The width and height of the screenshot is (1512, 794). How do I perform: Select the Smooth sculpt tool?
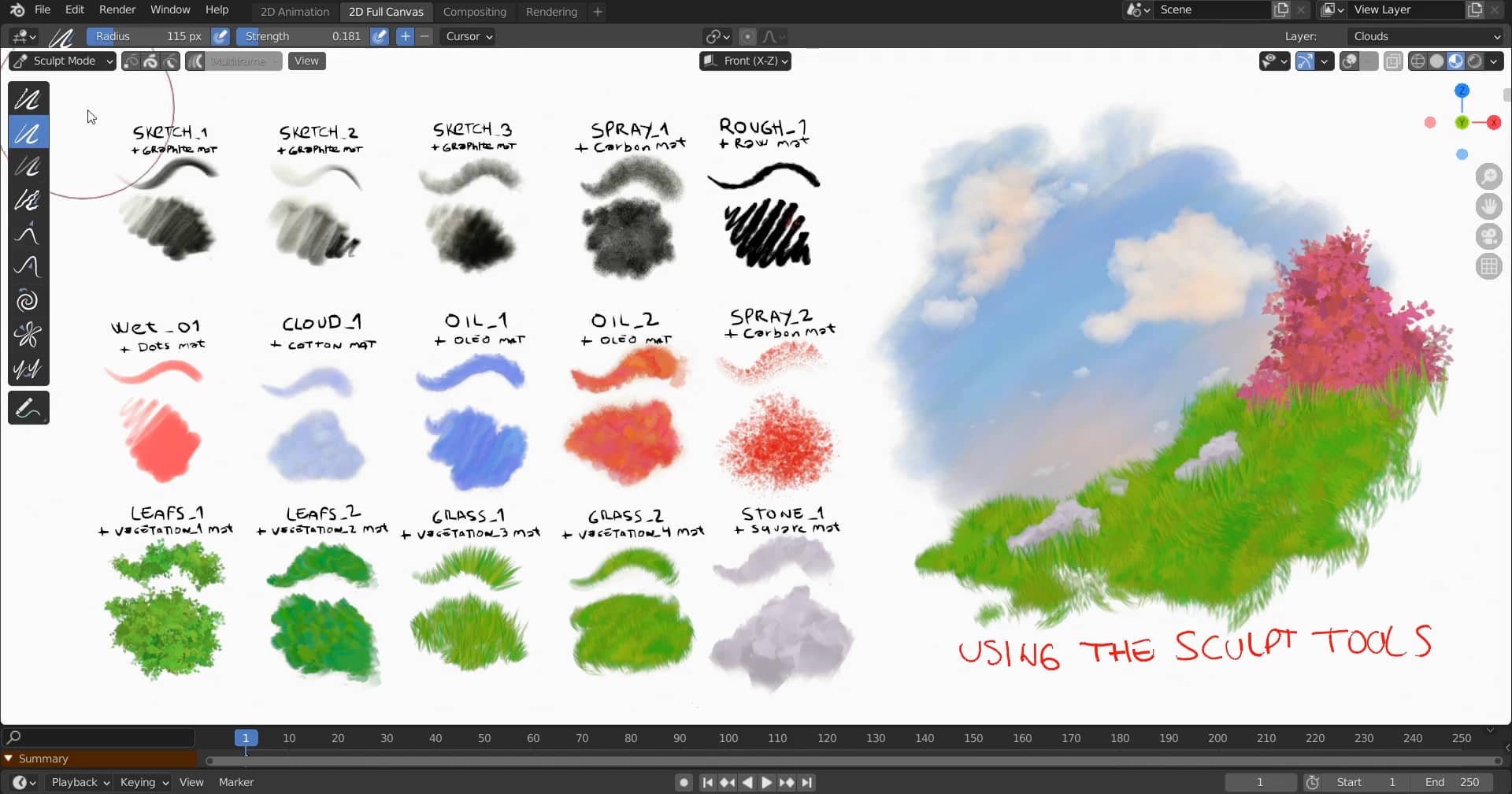tap(28, 98)
